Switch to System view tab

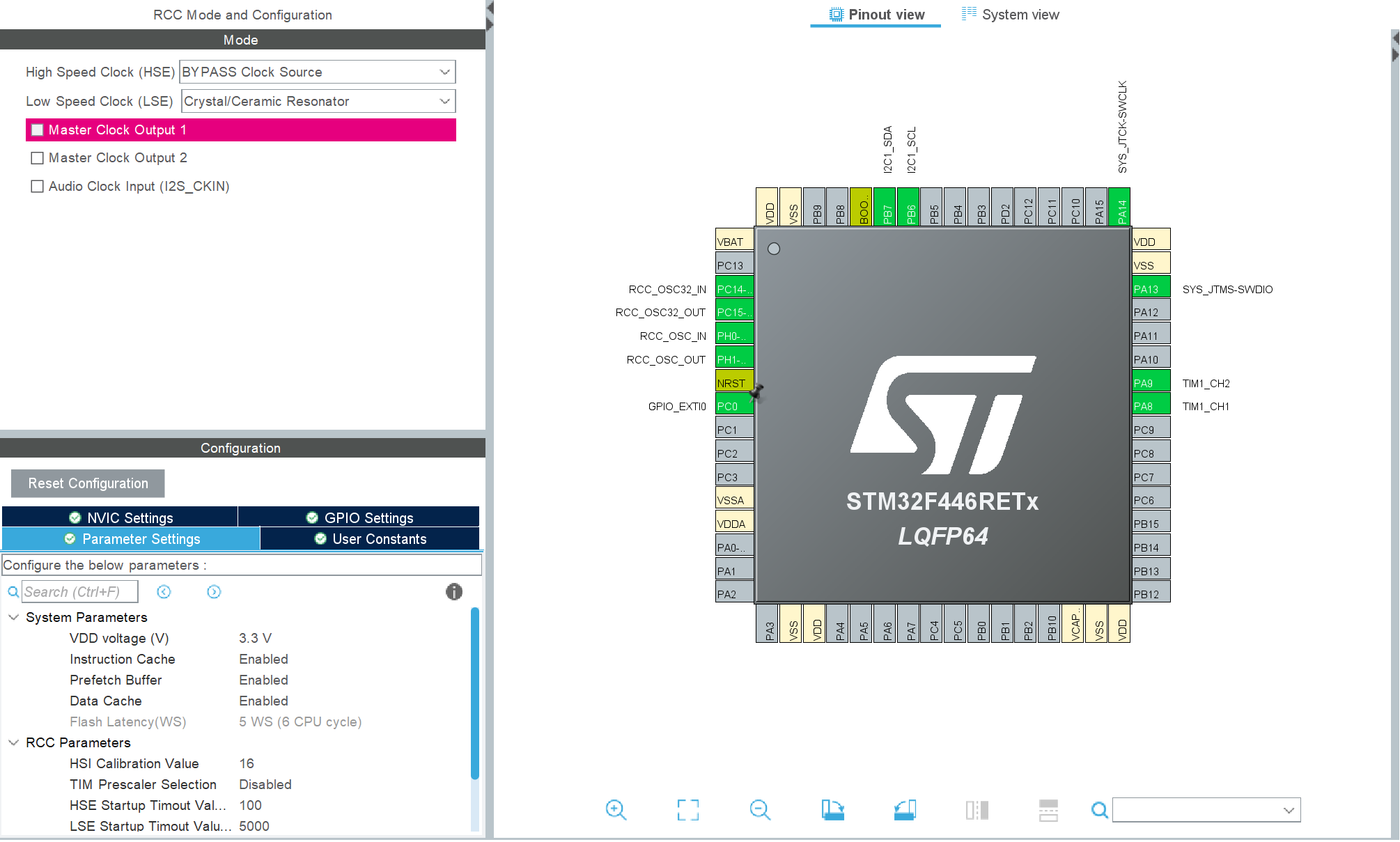[1011, 15]
